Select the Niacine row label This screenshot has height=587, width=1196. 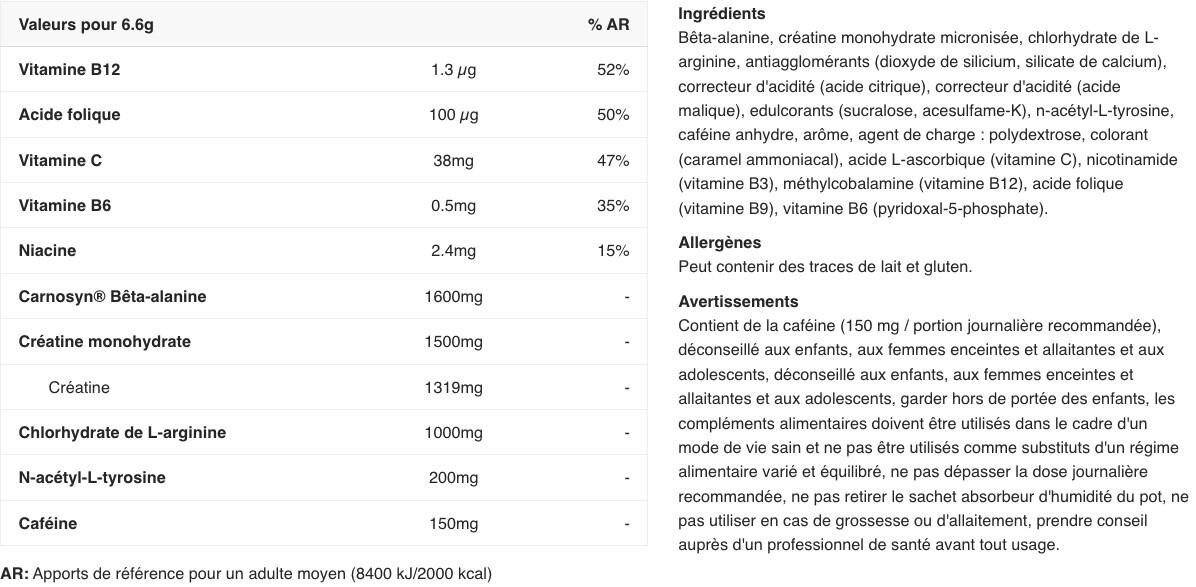(47, 251)
